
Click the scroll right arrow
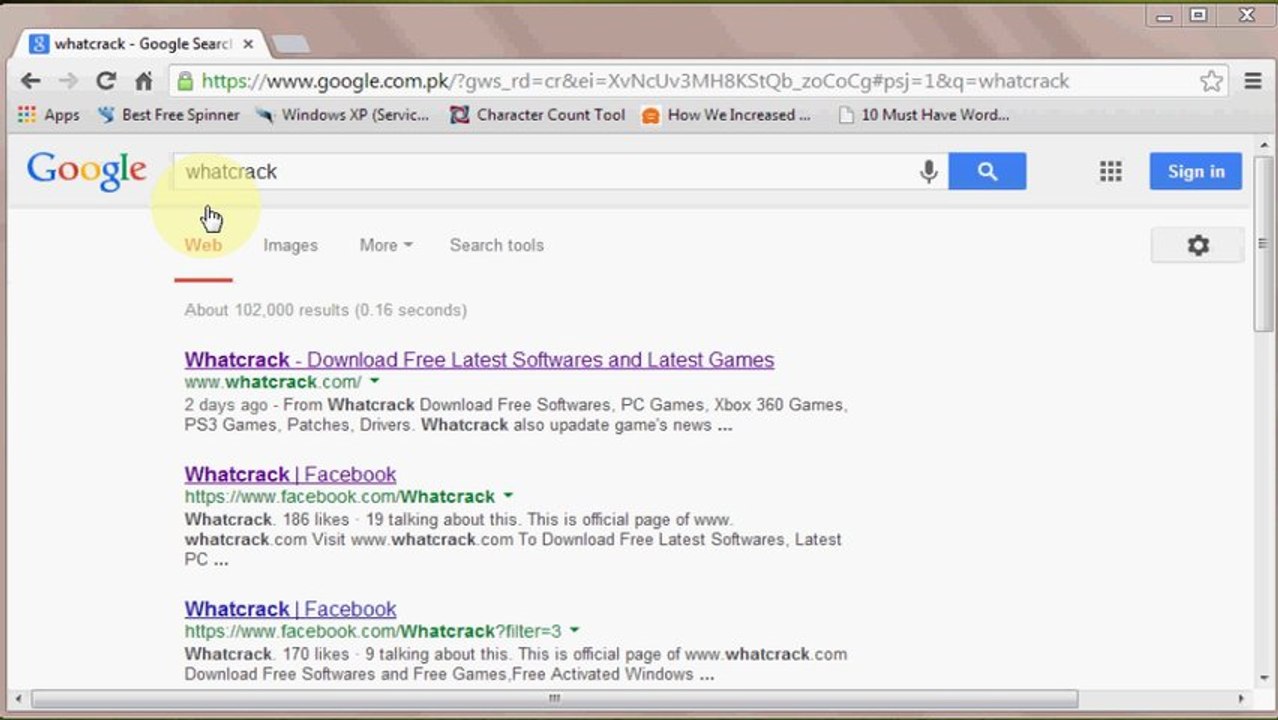(1241, 699)
